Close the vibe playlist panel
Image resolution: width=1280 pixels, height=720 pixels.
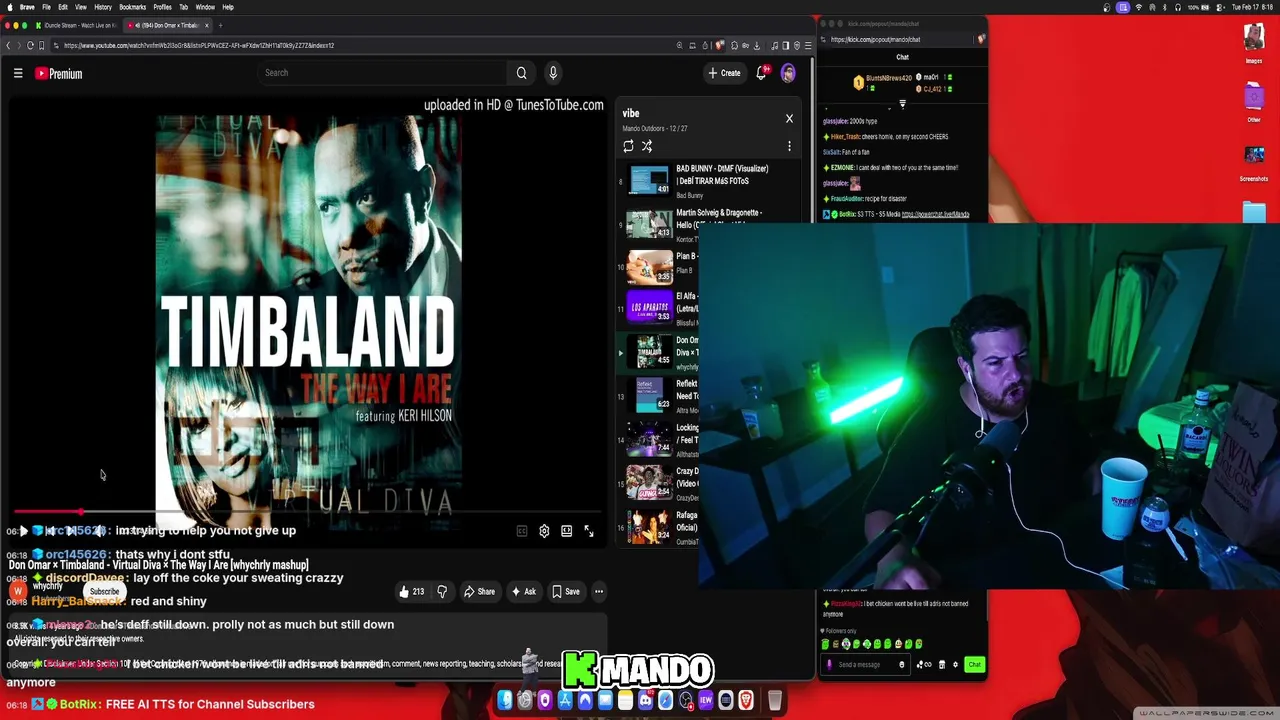[789, 118]
